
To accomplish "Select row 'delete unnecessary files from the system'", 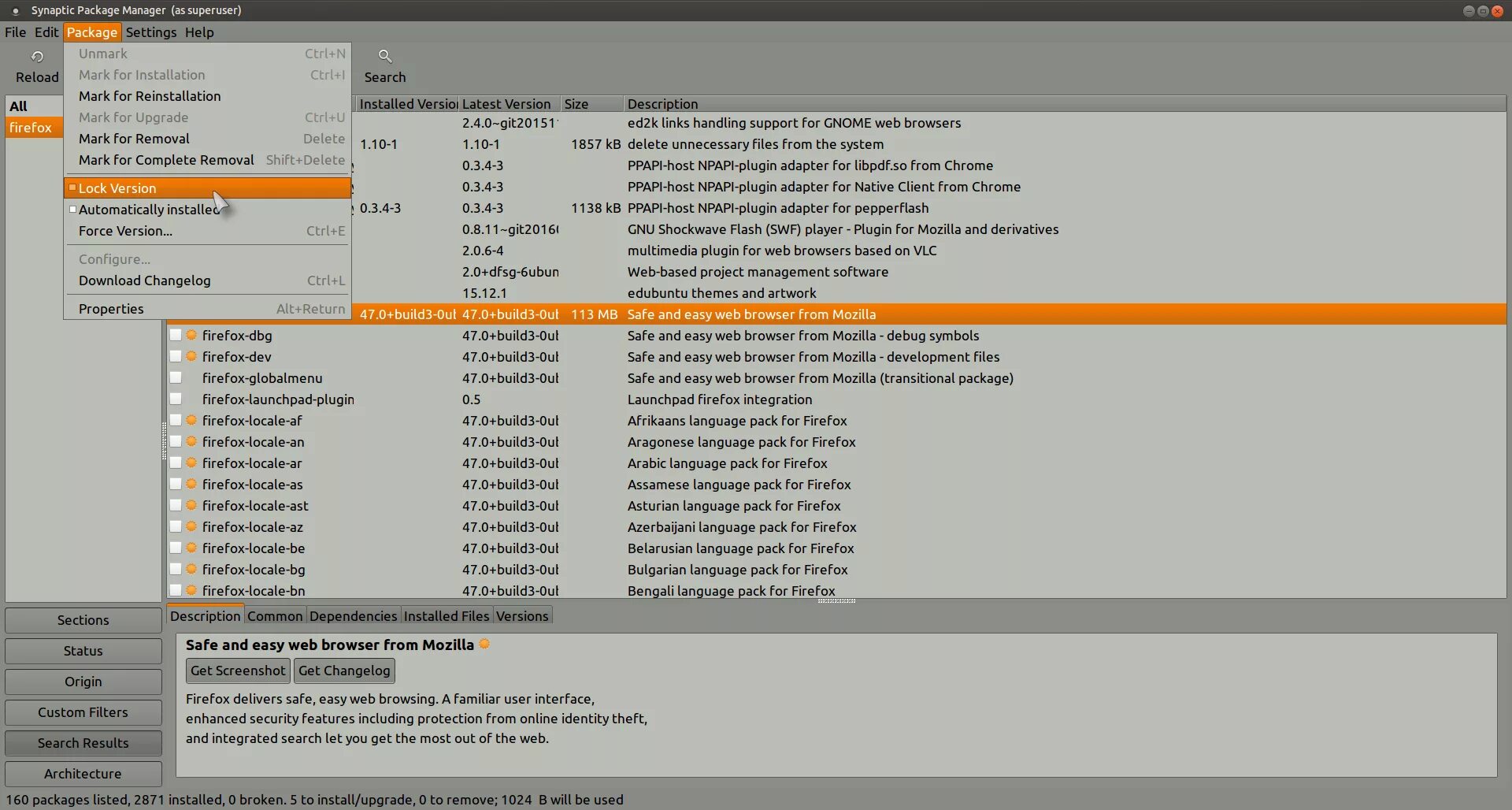I will tap(928, 144).
